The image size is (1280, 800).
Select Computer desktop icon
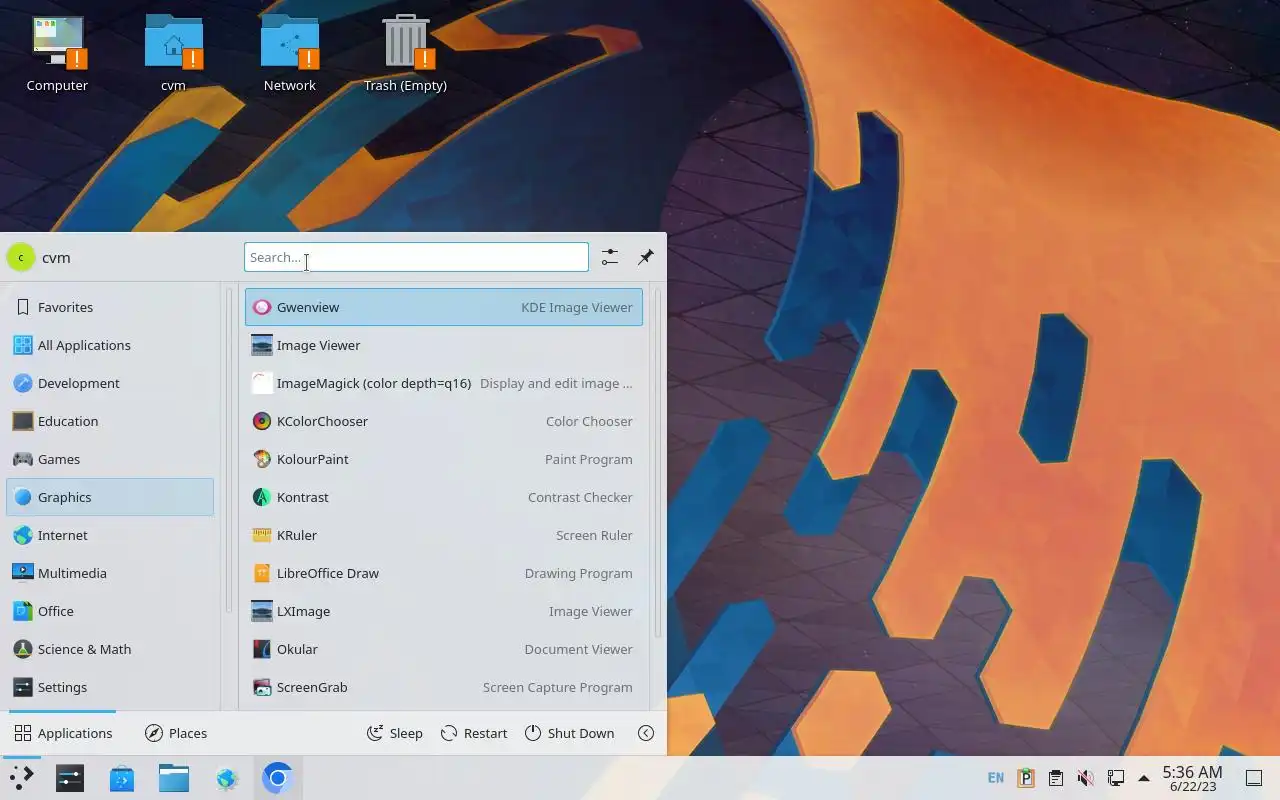coord(57,55)
